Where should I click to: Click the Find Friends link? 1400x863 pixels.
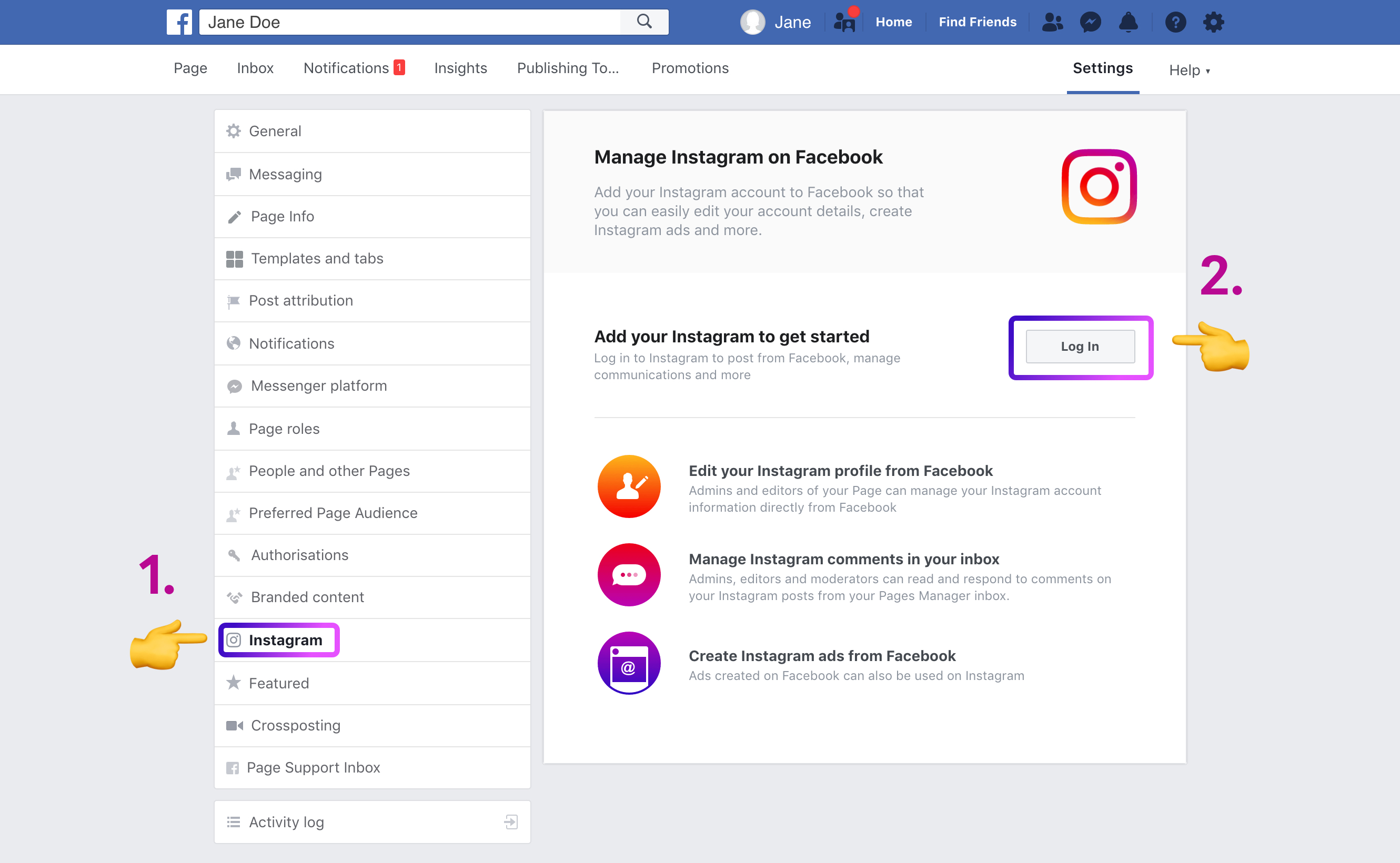(x=977, y=22)
